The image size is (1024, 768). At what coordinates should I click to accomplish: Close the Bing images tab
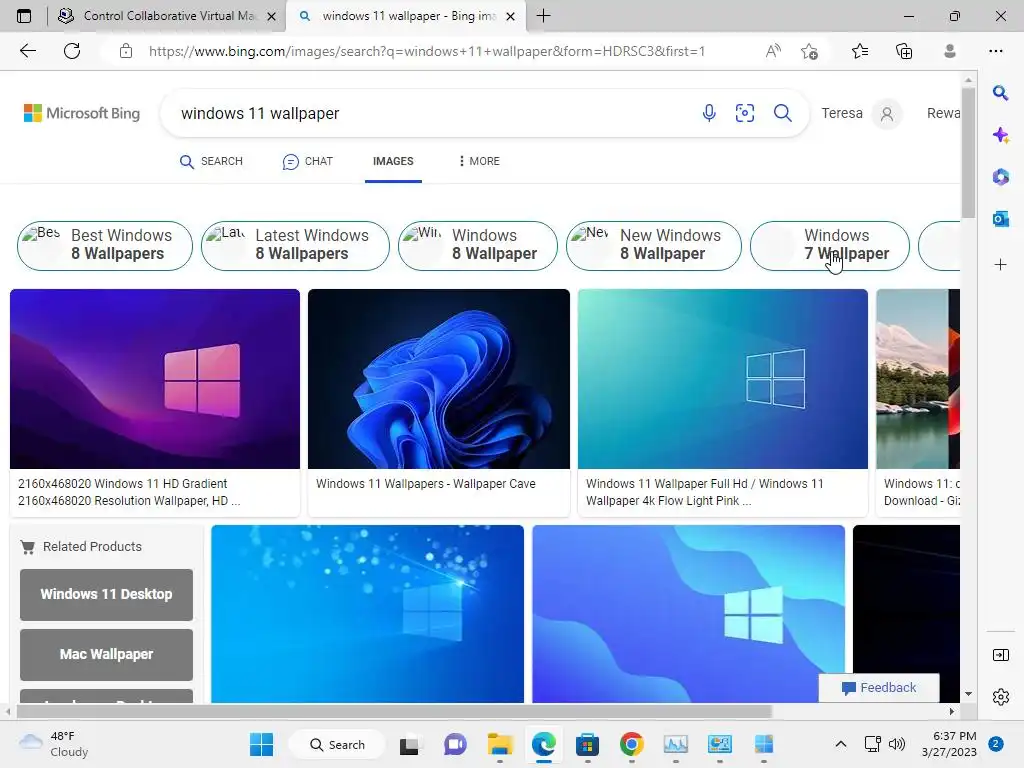[x=511, y=16]
